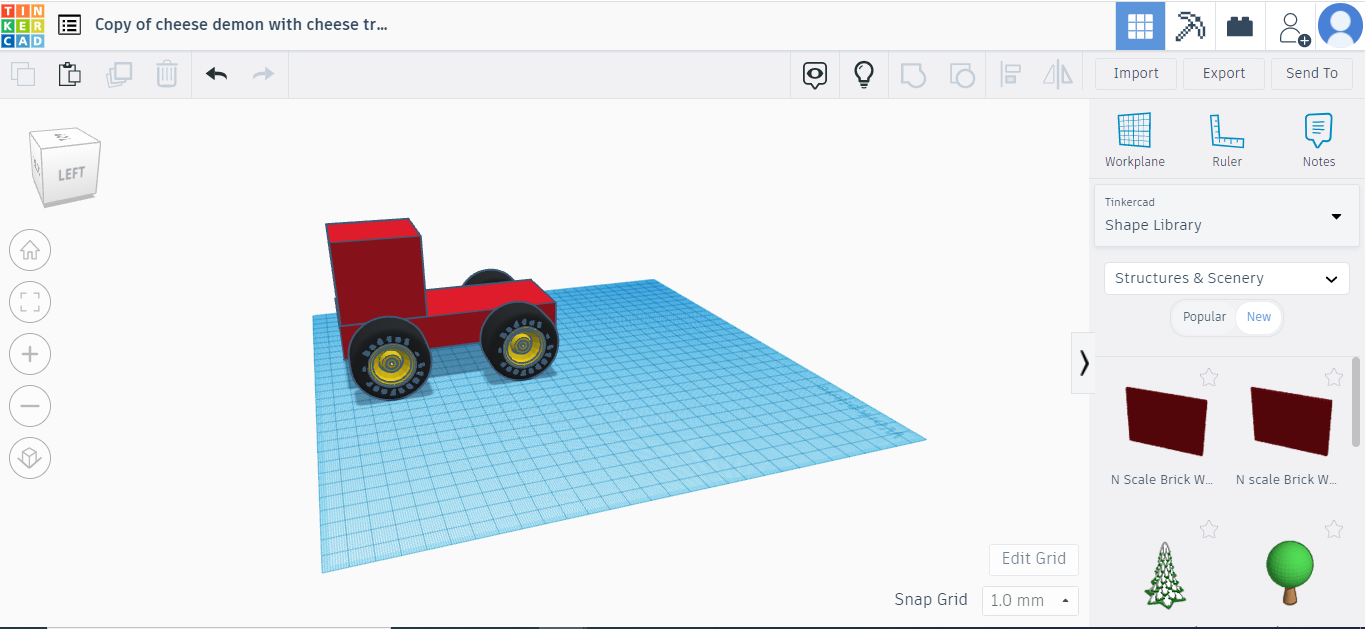Favorite the snowy pine tree star
Image resolution: width=1365 pixels, height=629 pixels.
1209,529
